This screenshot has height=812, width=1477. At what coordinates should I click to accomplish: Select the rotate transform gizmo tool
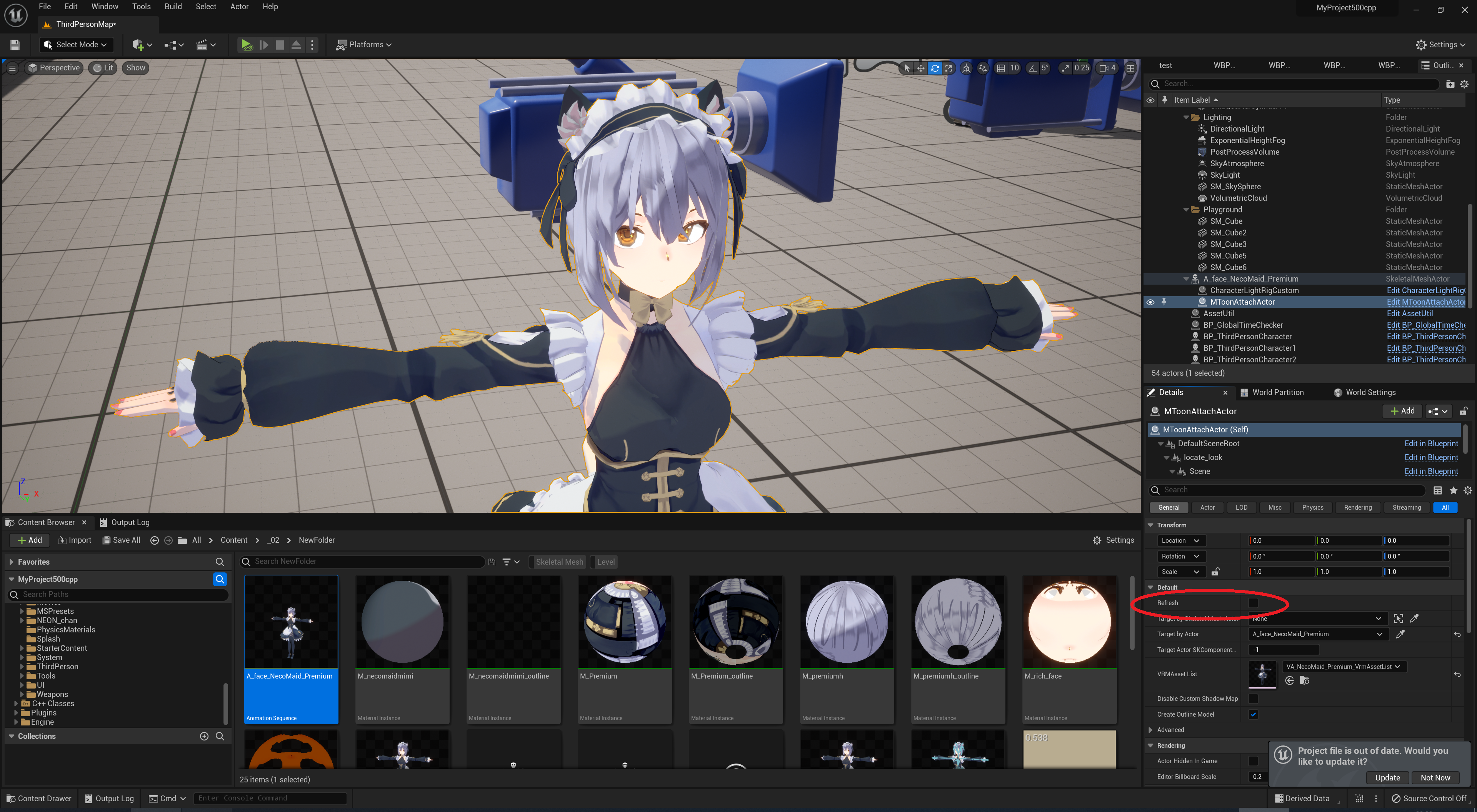click(935, 68)
